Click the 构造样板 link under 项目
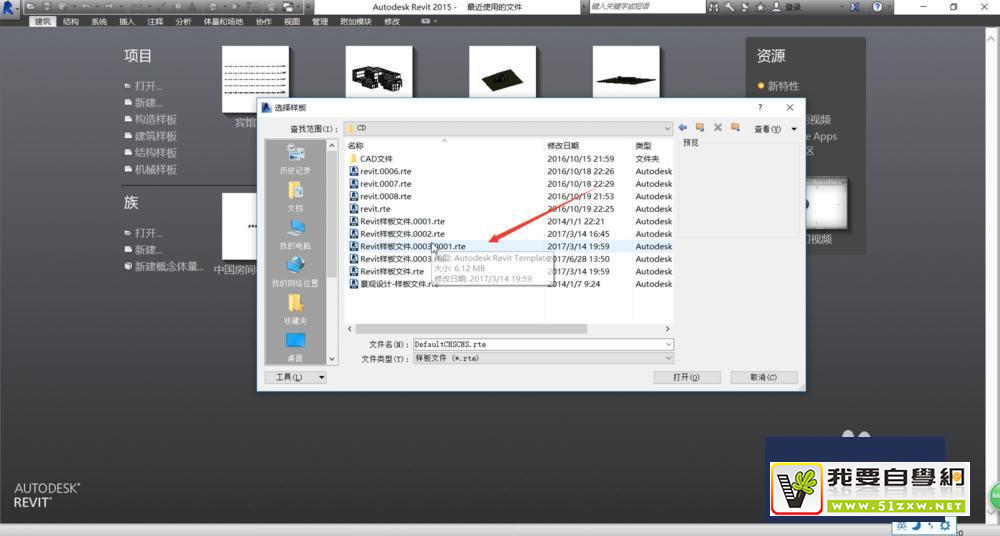Image resolution: width=1000 pixels, height=536 pixels. (156, 119)
